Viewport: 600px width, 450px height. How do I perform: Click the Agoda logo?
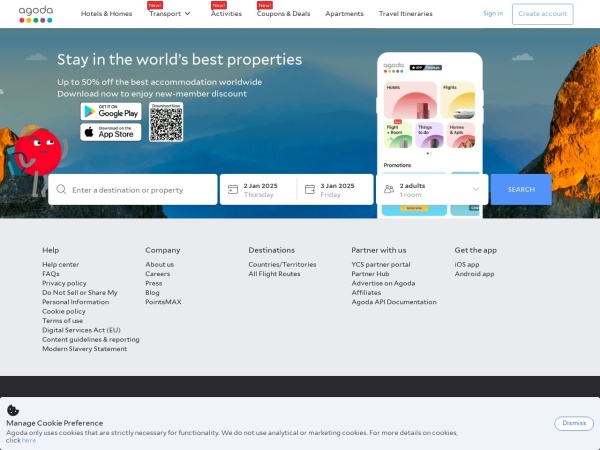click(36, 14)
